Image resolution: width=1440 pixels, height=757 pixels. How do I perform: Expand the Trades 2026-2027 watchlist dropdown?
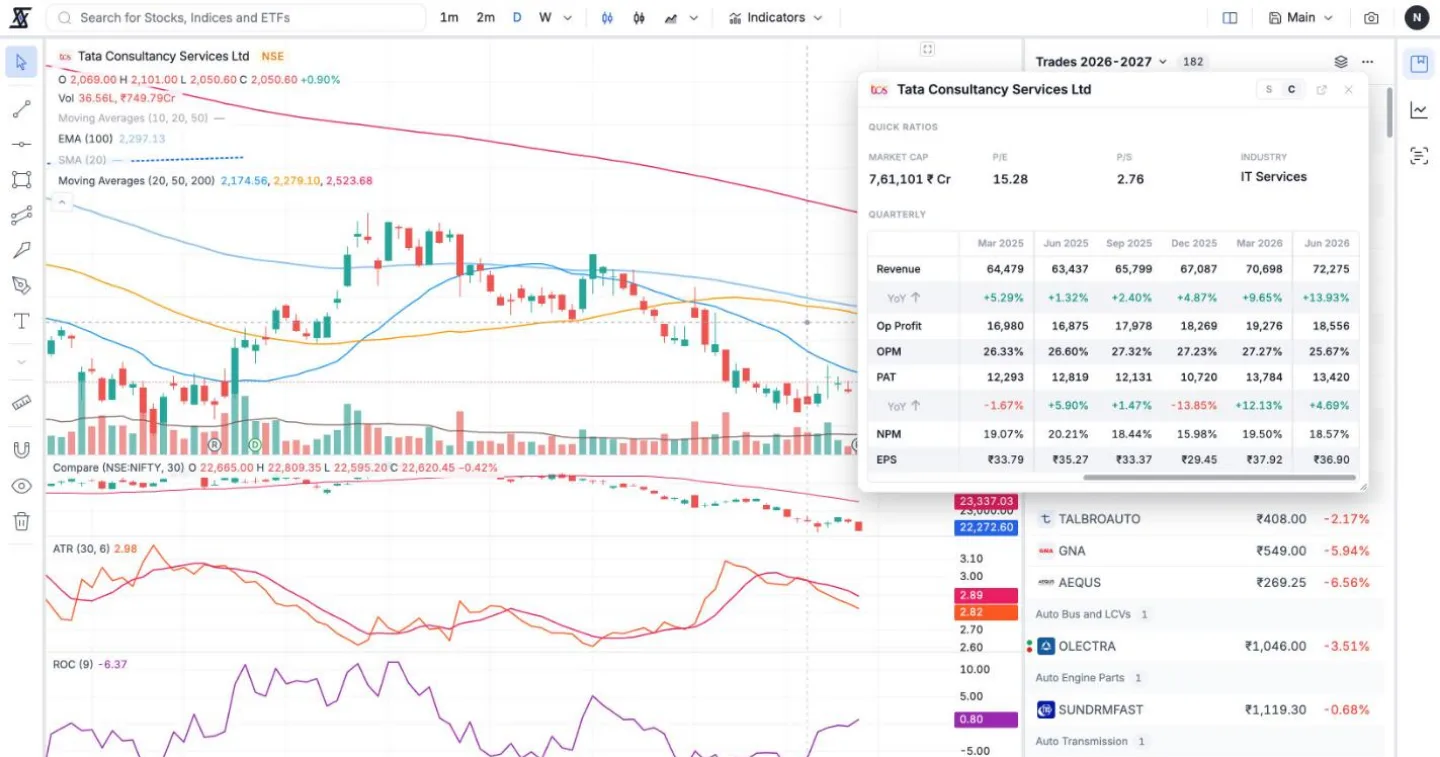tap(1102, 62)
